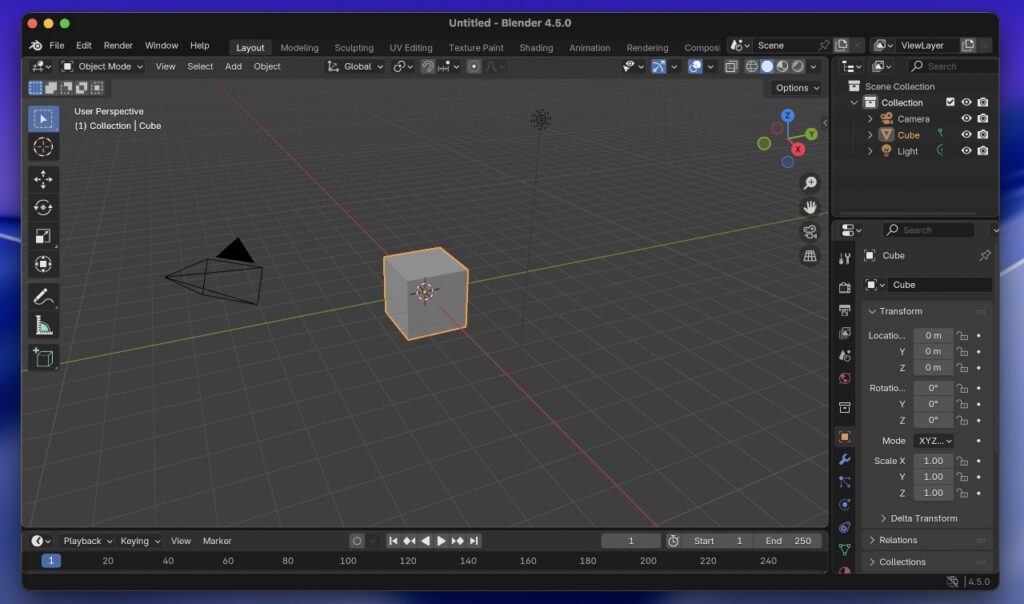Image resolution: width=1024 pixels, height=604 pixels.
Task: Select the Move tool
Action: pyautogui.click(x=43, y=179)
